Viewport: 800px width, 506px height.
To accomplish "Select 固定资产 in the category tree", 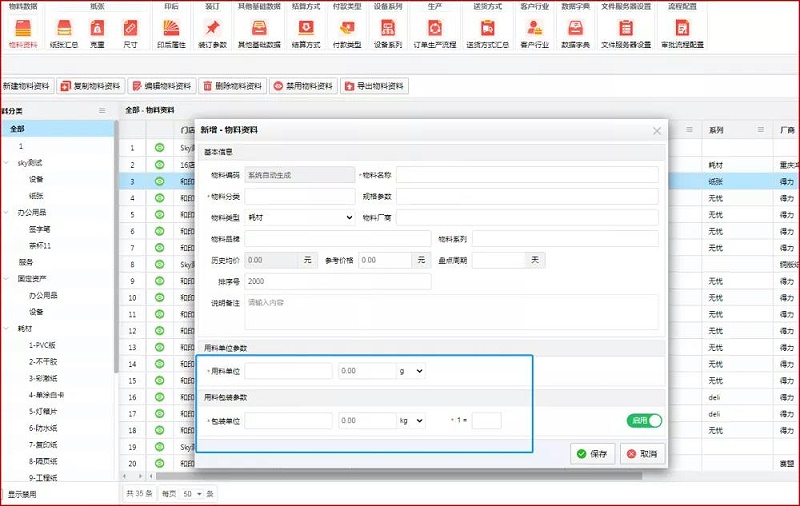I will pyautogui.click(x=33, y=278).
